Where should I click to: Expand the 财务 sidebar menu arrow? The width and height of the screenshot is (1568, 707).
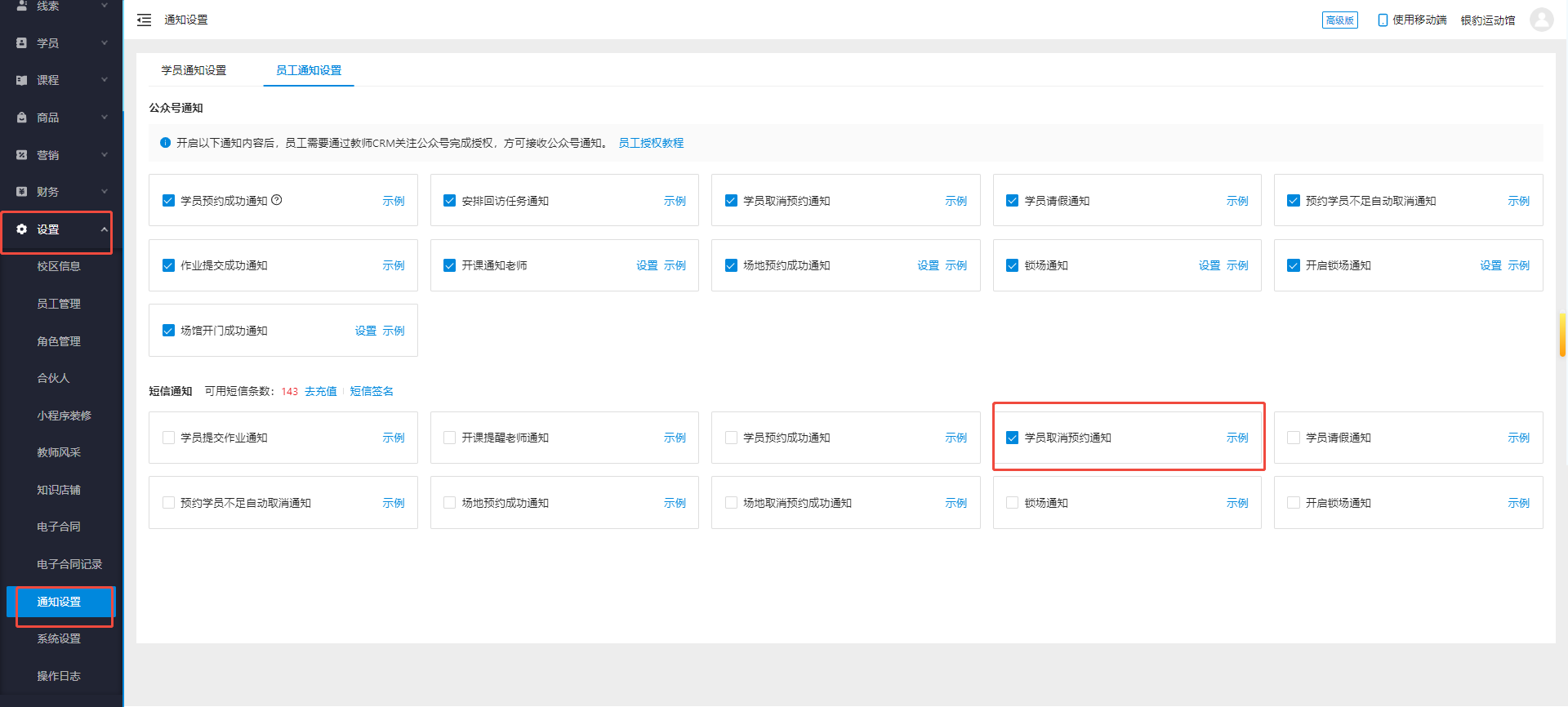tap(105, 192)
